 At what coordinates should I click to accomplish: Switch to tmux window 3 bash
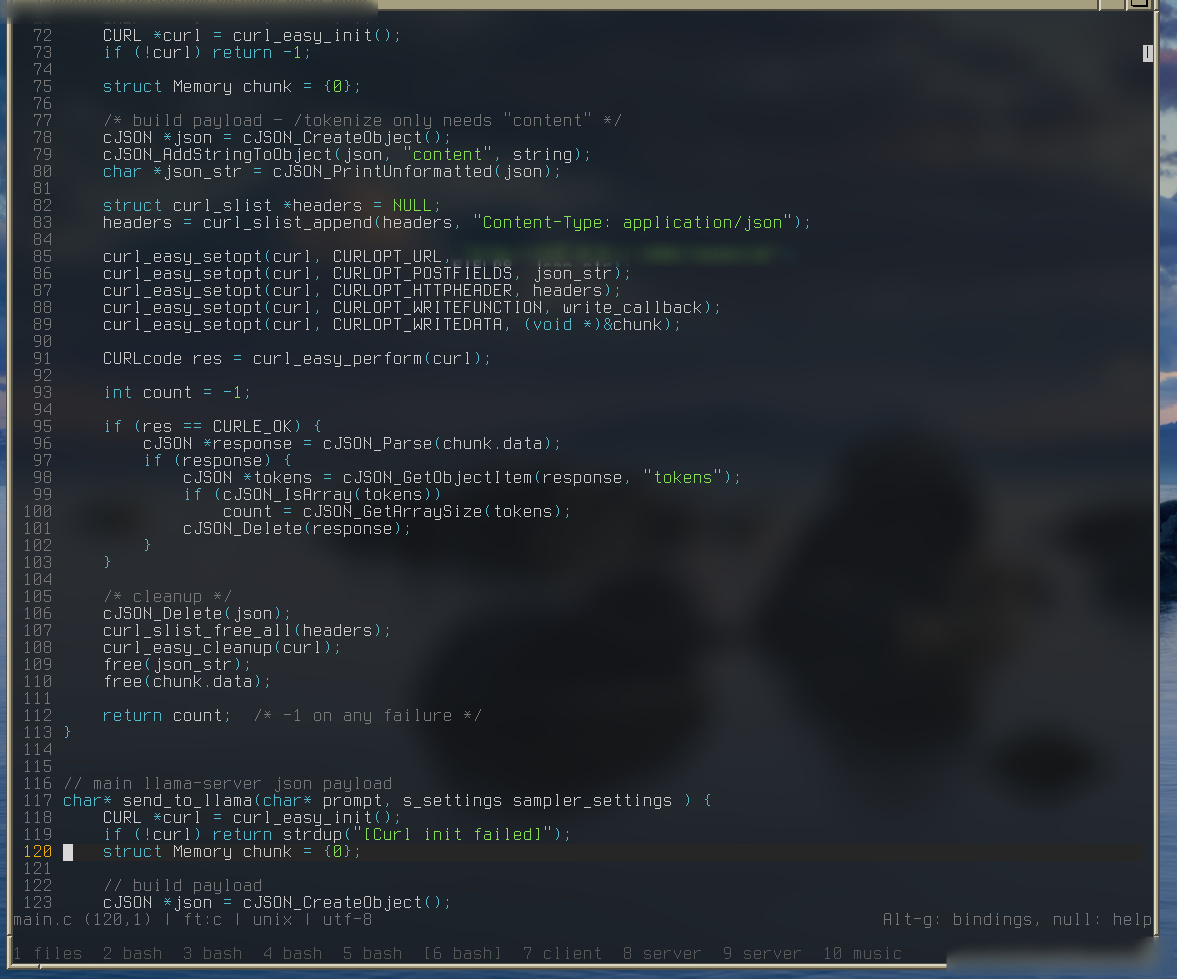212,953
